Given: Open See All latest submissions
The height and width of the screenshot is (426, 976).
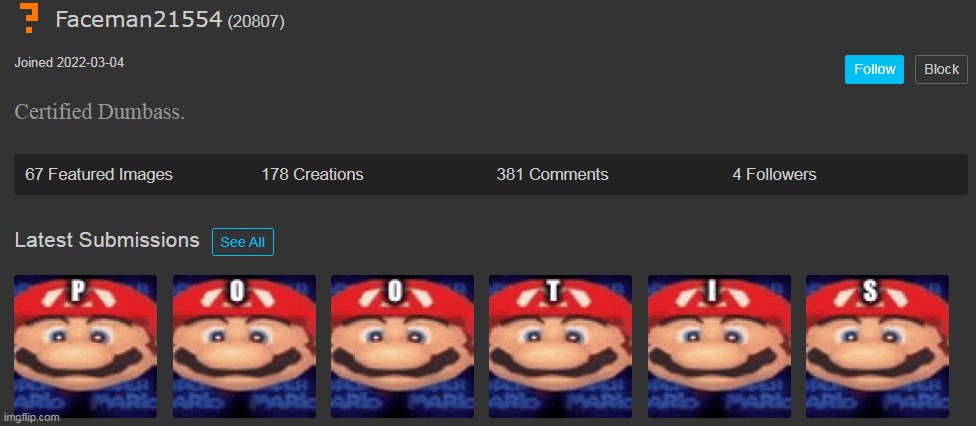Looking at the screenshot, I should click(243, 242).
